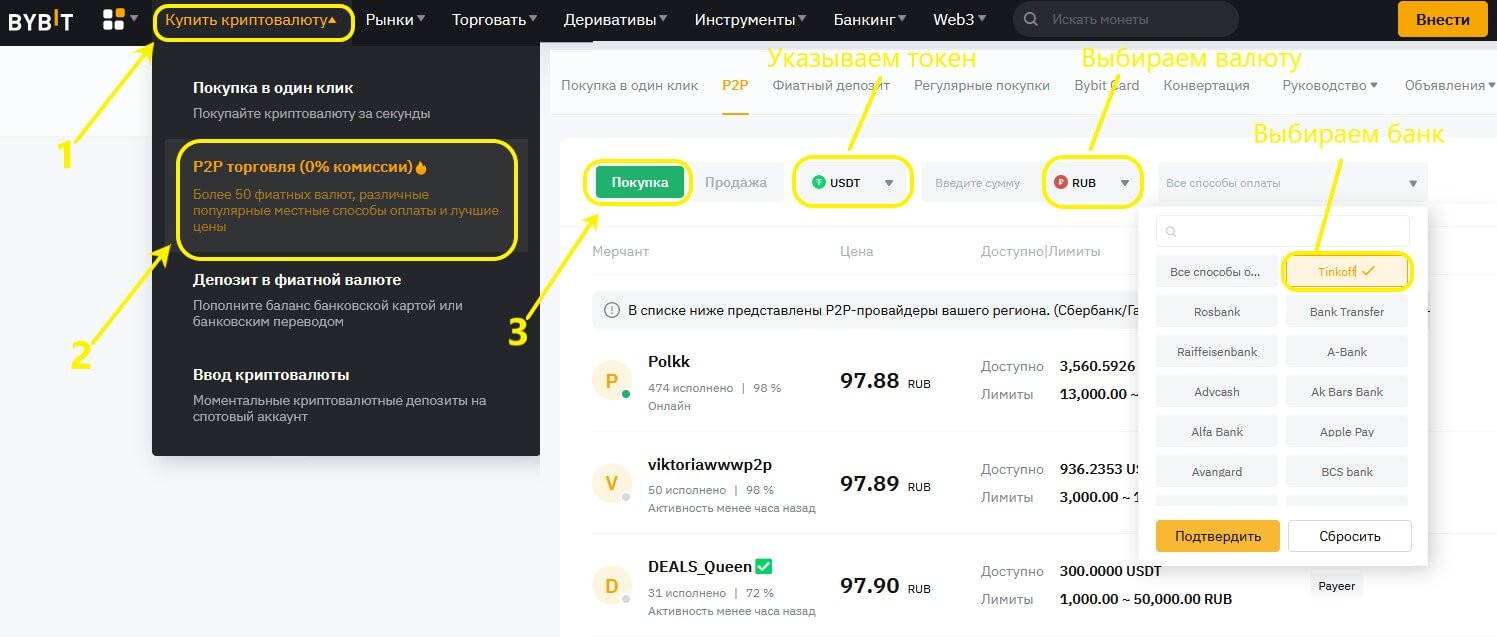The image size is (1497, 637).
Task: Click the info icon in the notice banner
Action: (612, 311)
